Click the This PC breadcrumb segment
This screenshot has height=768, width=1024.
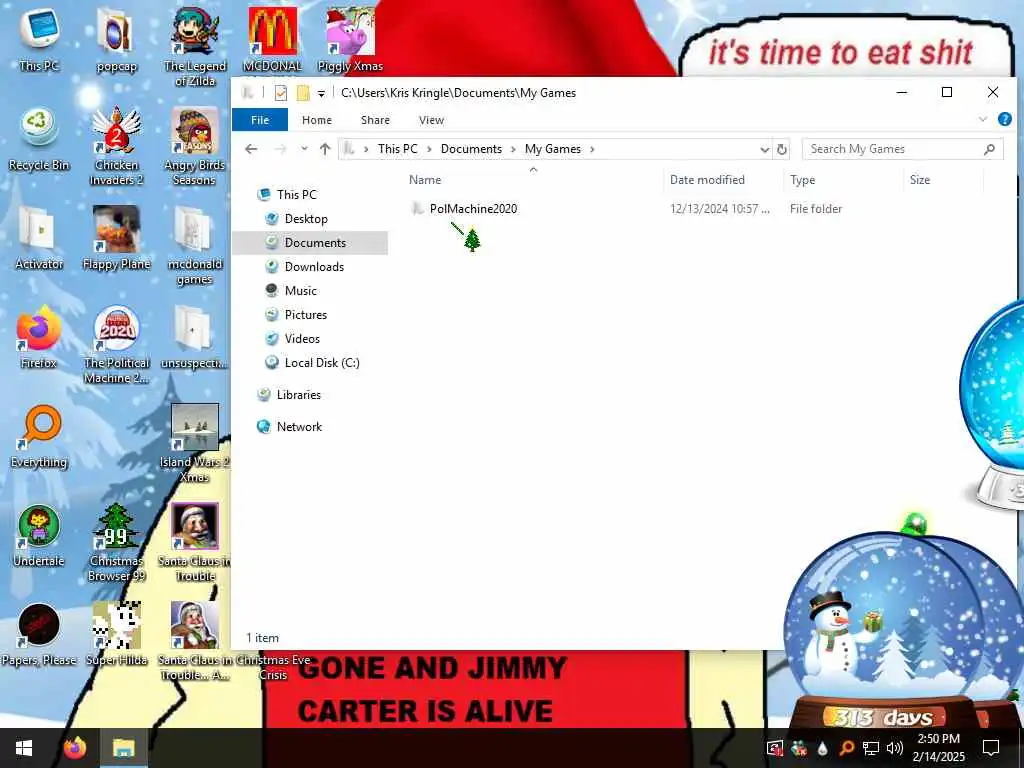398,149
